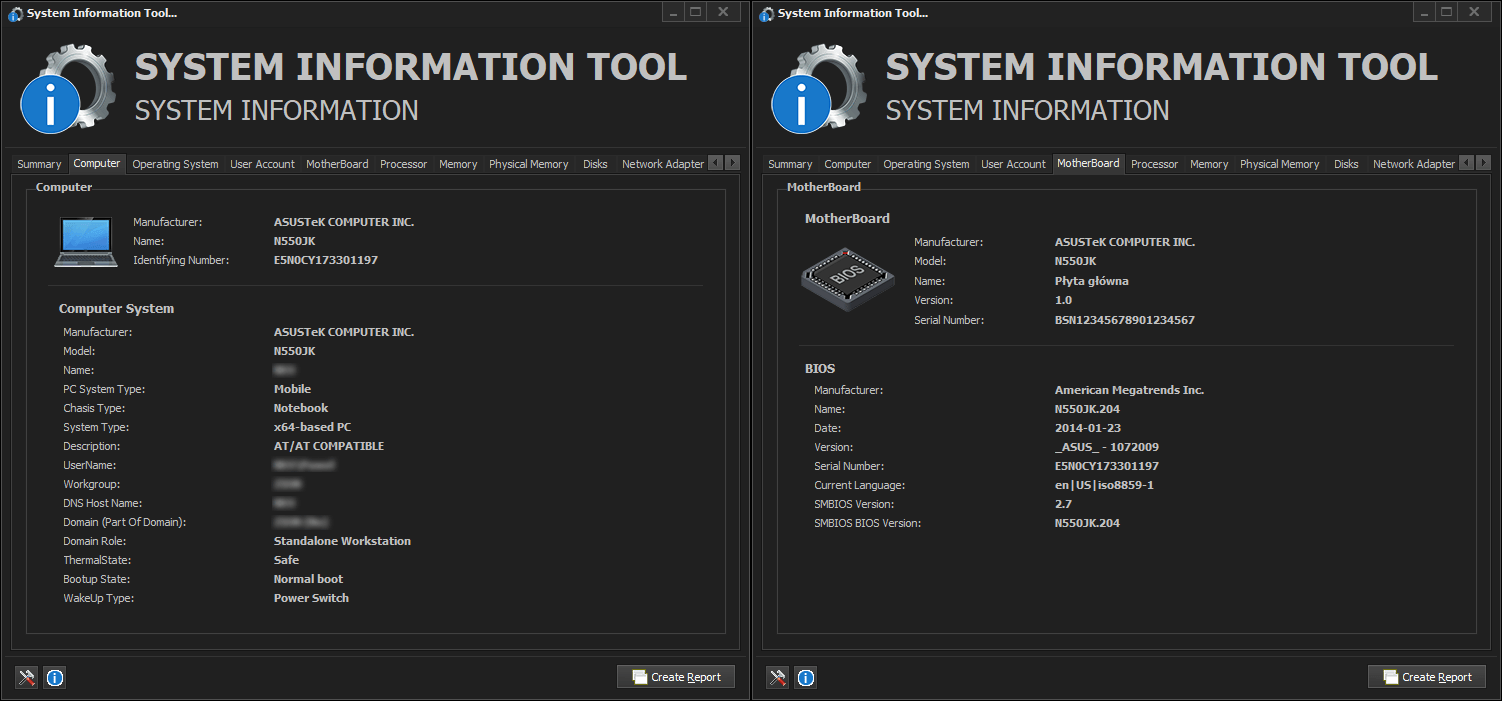Open Operating System tab in right window
1502x701 pixels.
[926, 164]
